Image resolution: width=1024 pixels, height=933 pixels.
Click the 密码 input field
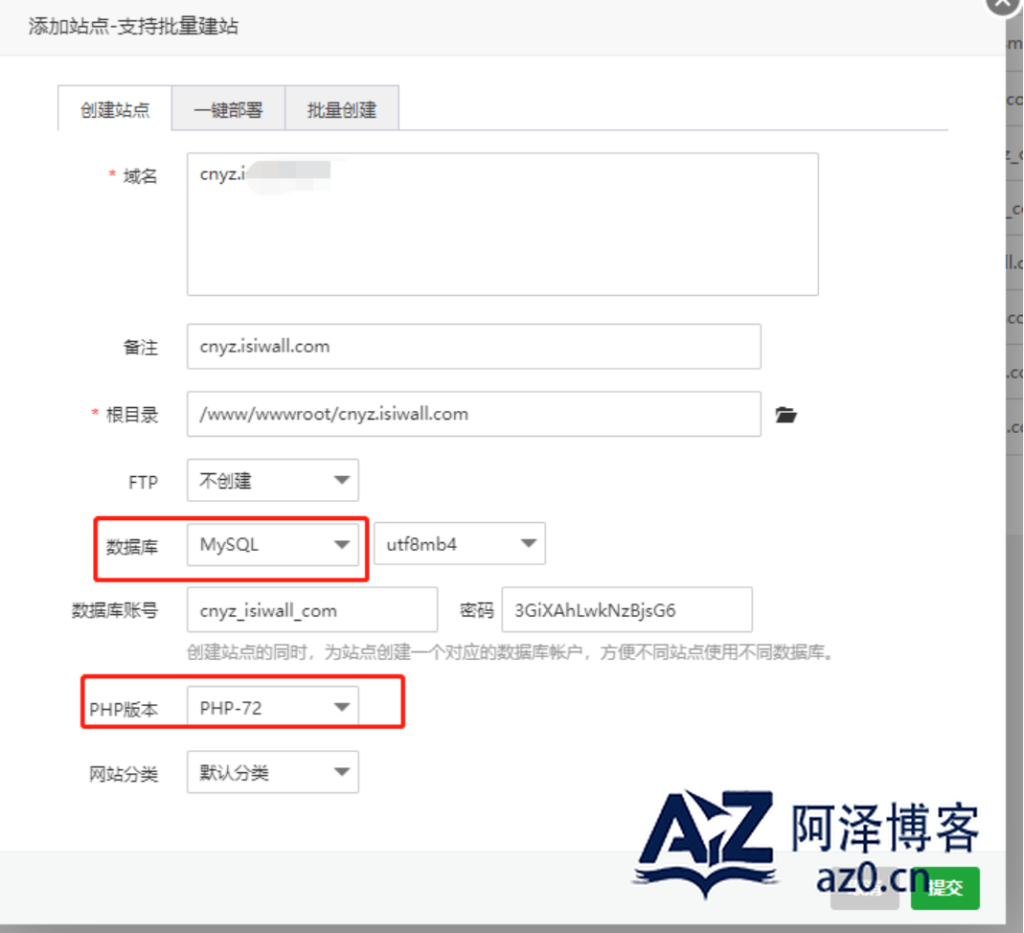(x=627, y=610)
